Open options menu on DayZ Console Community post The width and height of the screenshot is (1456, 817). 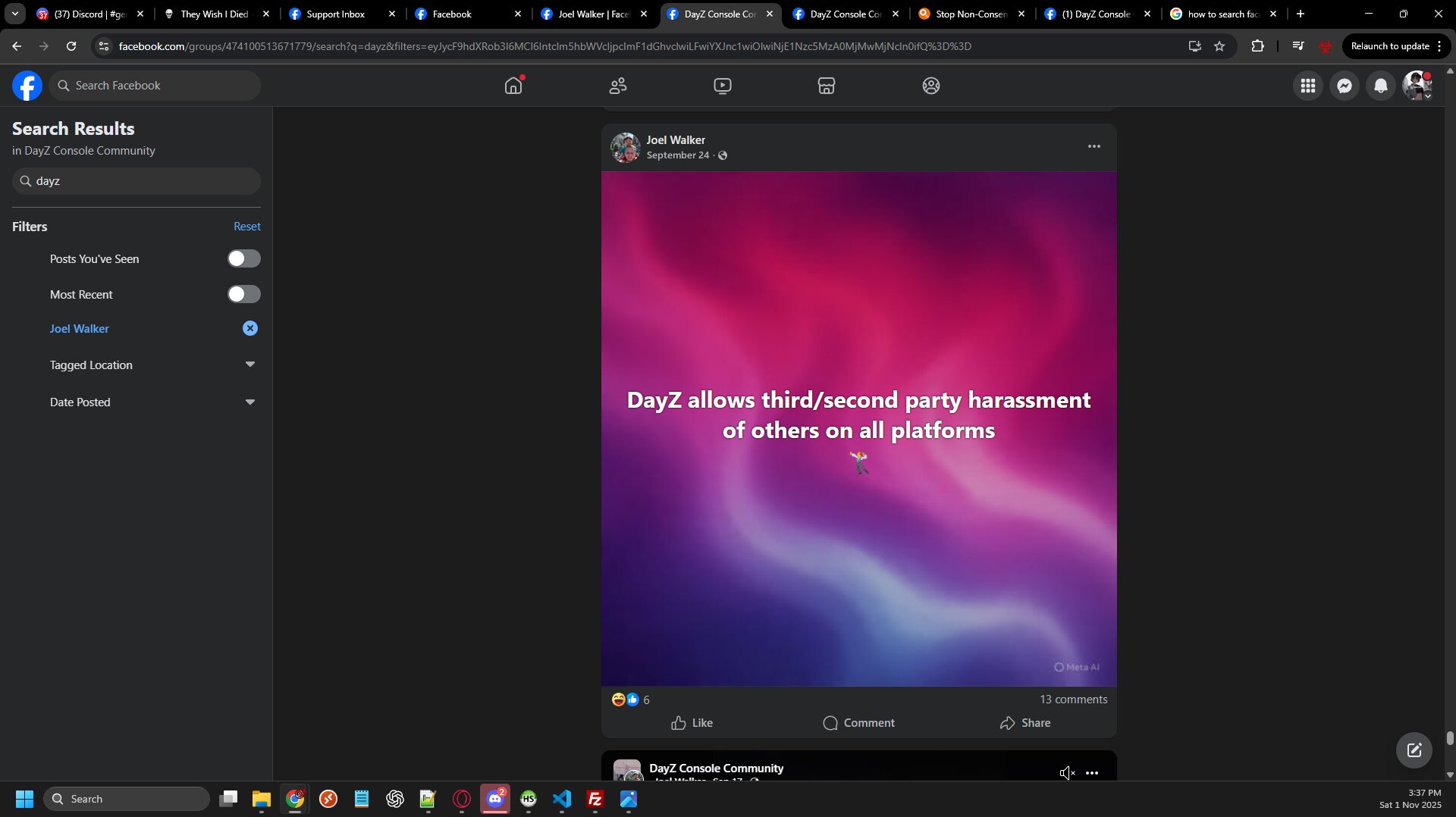point(1092,773)
